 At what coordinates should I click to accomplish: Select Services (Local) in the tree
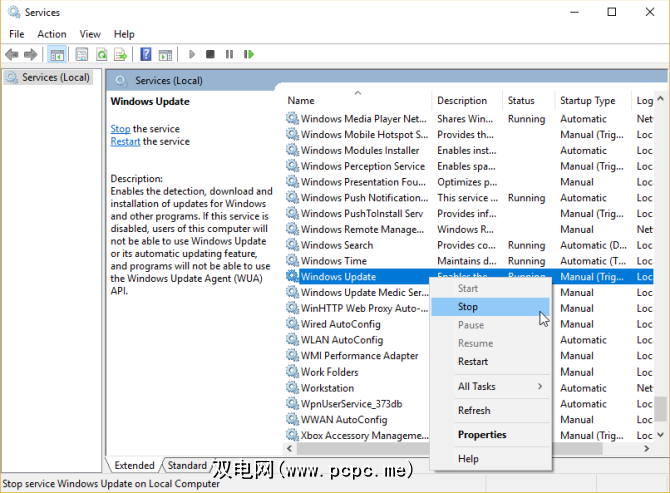click(55, 77)
